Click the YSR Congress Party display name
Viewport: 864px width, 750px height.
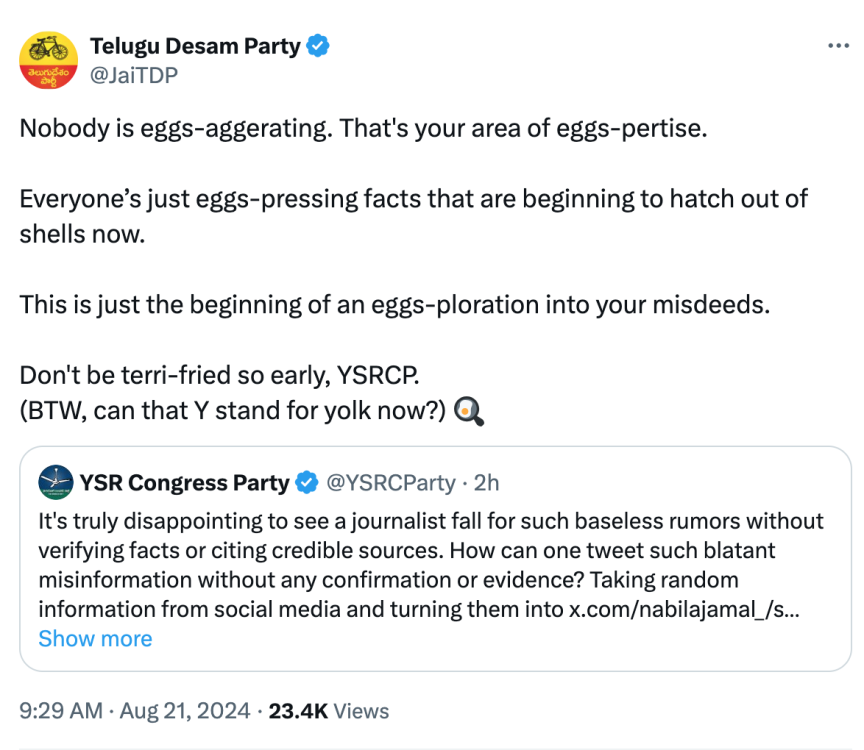184,483
